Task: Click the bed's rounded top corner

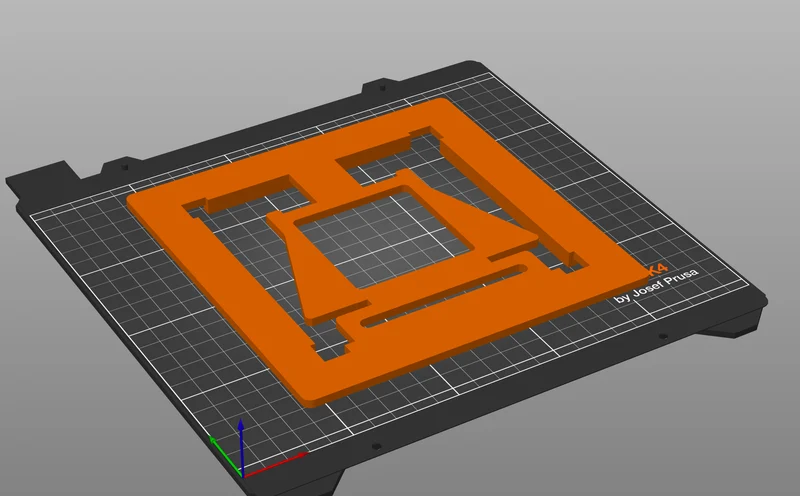Action: 472,65
